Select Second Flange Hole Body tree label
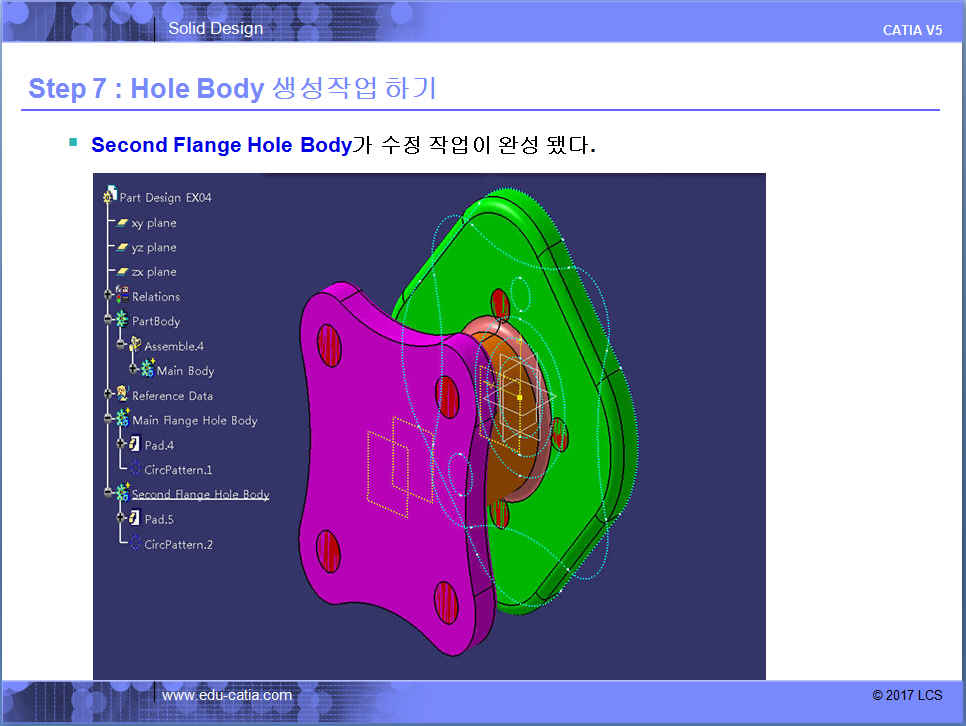 pyautogui.click(x=200, y=494)
